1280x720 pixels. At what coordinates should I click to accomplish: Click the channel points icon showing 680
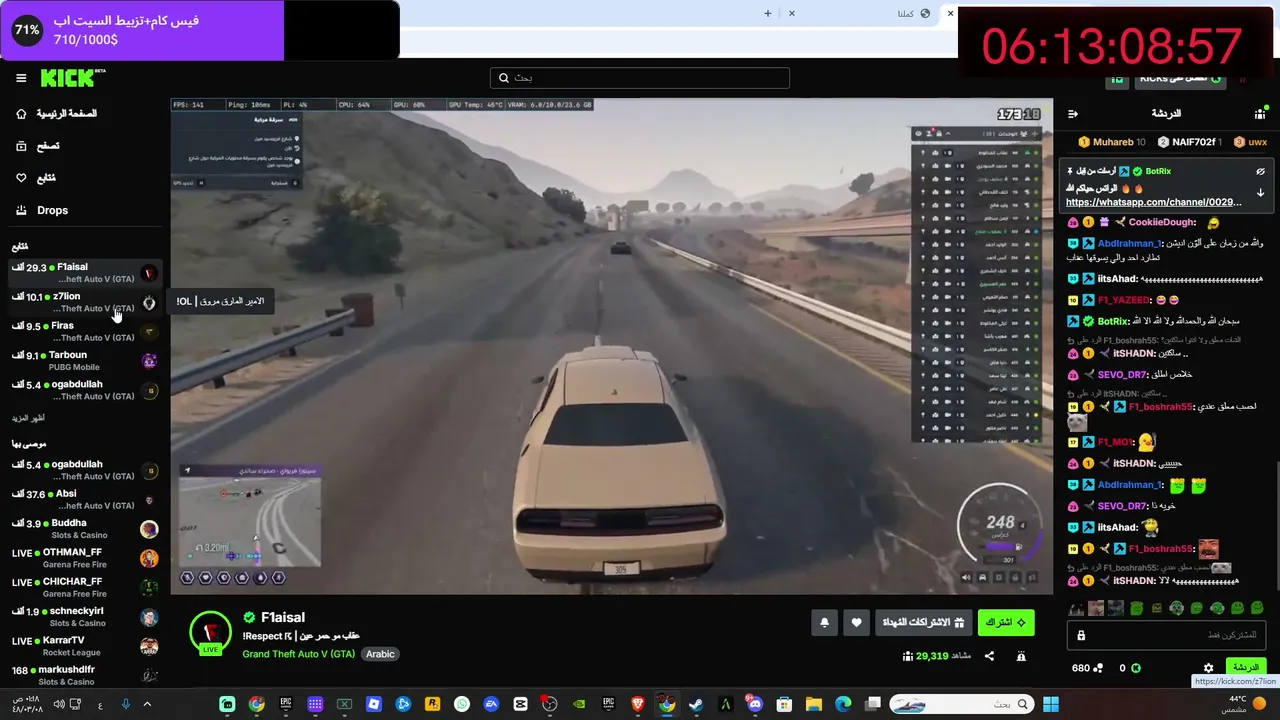[1097, 668]
